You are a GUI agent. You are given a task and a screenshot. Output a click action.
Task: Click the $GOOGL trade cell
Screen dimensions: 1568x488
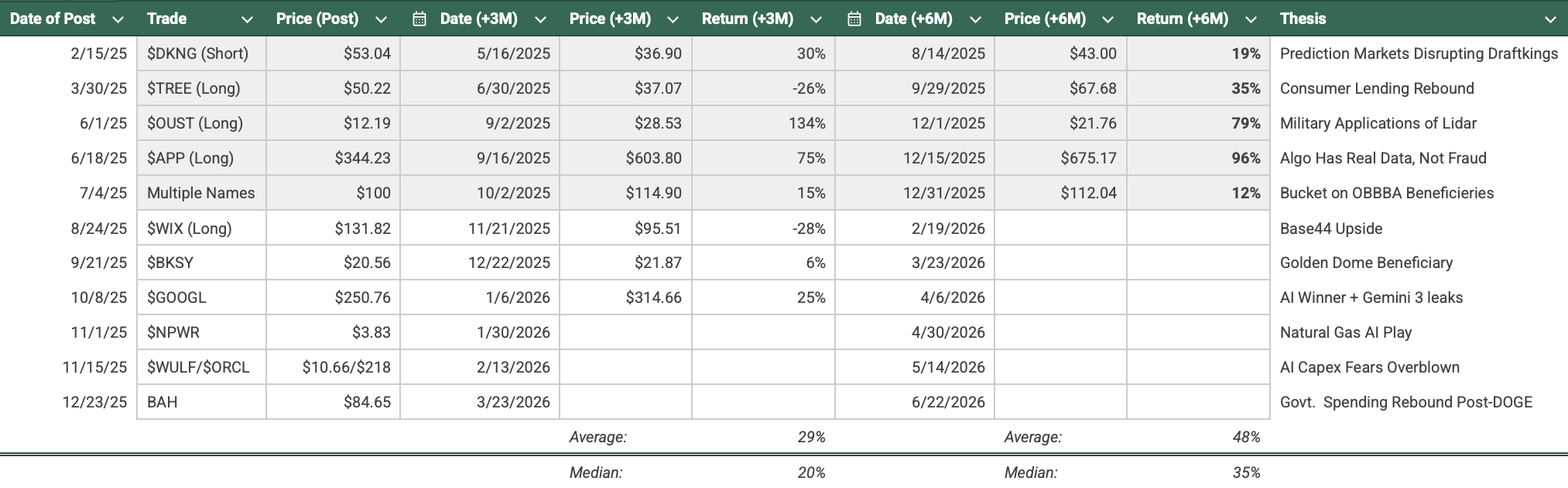pyautogui.click(x=201, y=297)
